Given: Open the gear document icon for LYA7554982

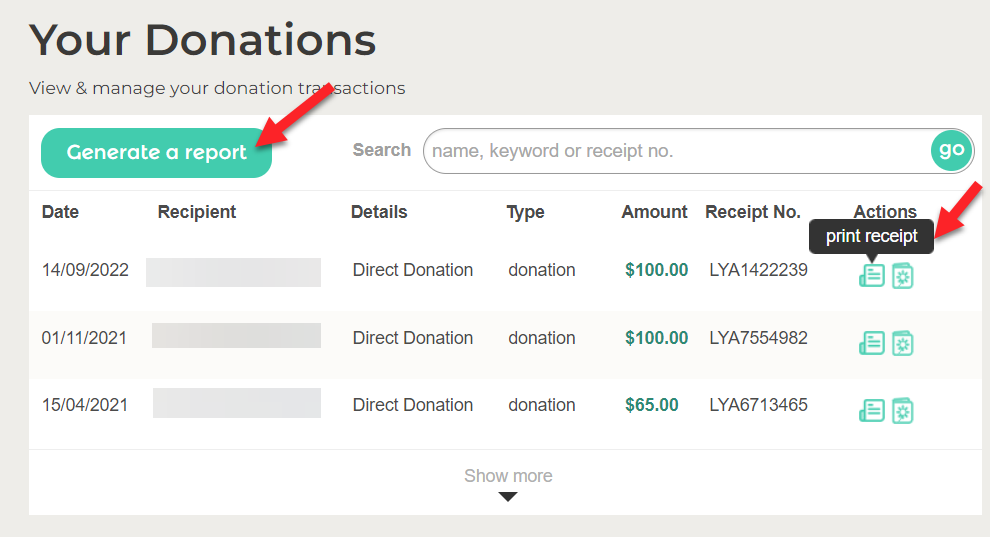Looking at the screenshot, I should point(903,343).
